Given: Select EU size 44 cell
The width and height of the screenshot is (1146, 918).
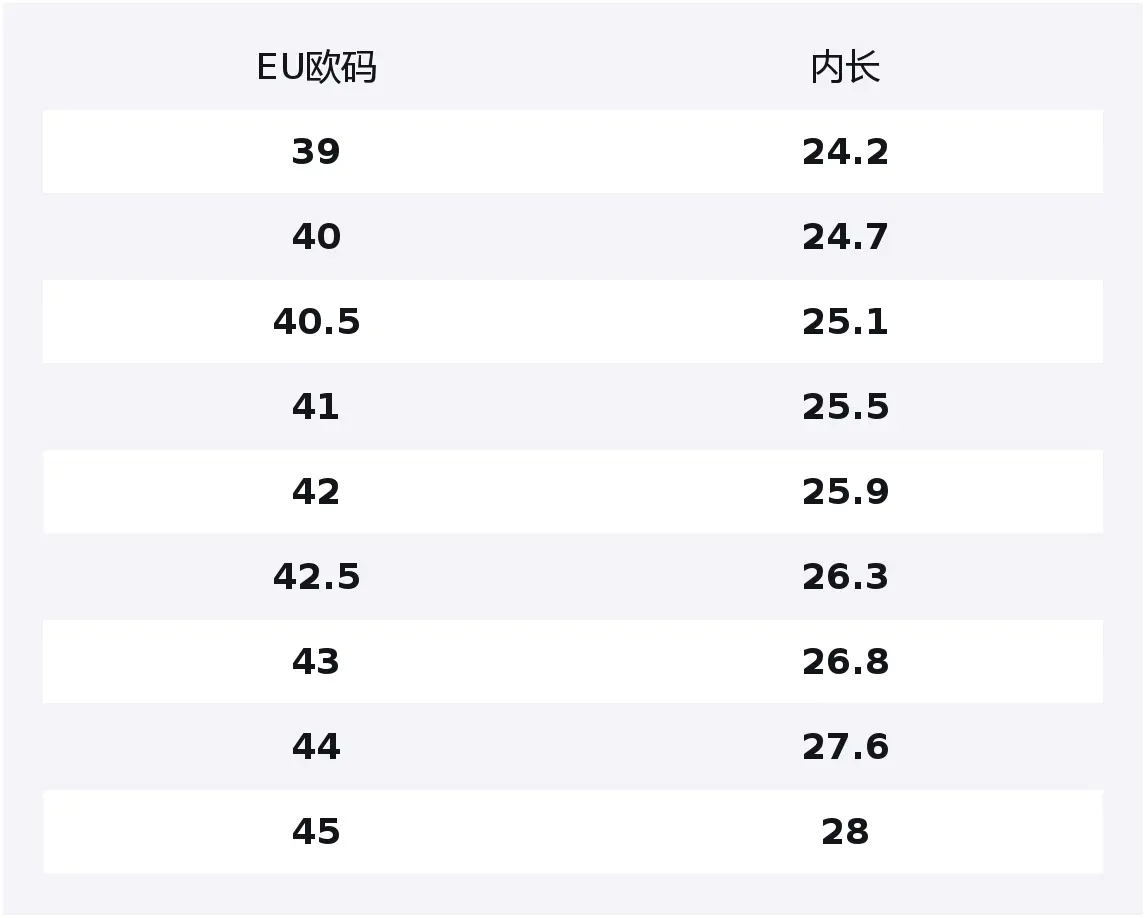Looking at the screenshot, I should coord(316,747).
